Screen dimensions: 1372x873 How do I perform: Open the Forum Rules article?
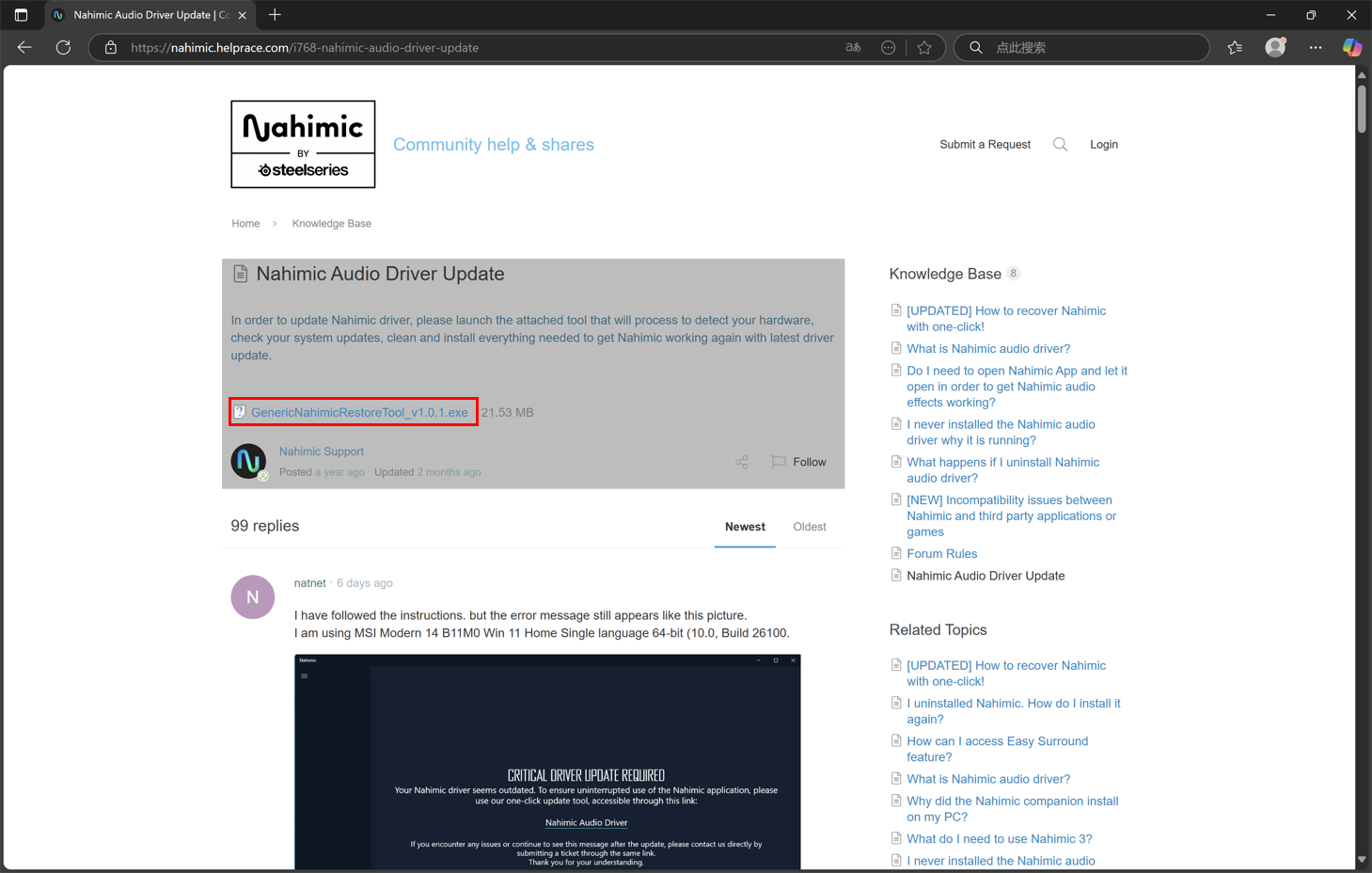click(941, 553)
